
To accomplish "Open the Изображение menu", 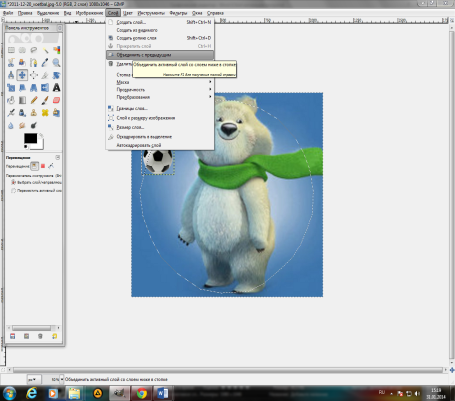I will (x=89, y=13).
